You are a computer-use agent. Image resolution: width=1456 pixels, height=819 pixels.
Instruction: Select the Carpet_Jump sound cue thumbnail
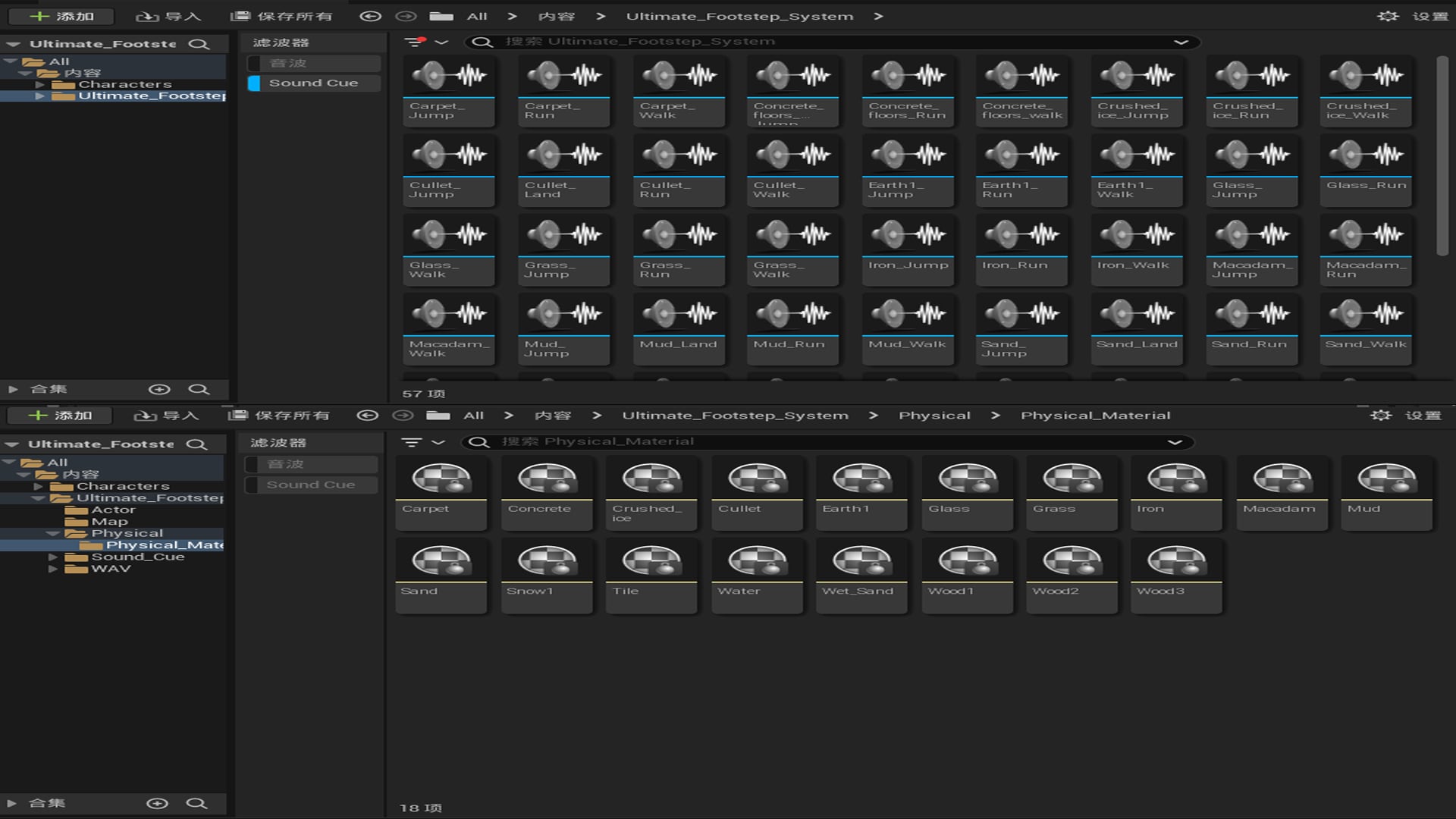(x=449, y=83)
